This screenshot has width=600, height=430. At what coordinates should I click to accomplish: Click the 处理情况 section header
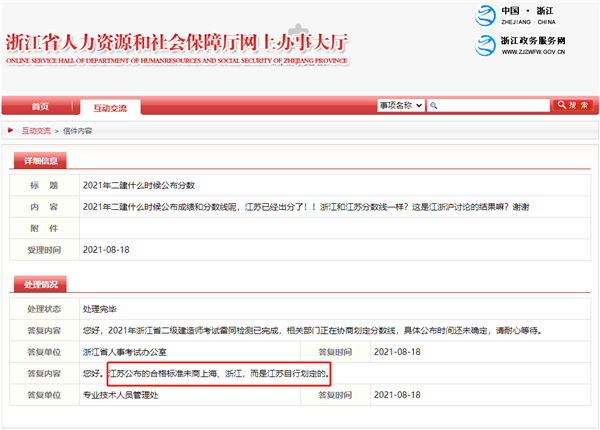click(x=41, y=283)
